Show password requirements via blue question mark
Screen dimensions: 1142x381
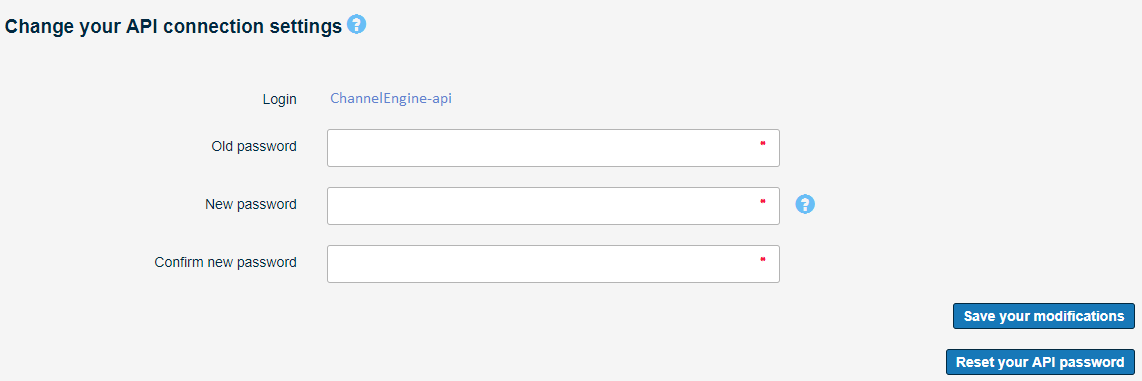click(805, 204)
